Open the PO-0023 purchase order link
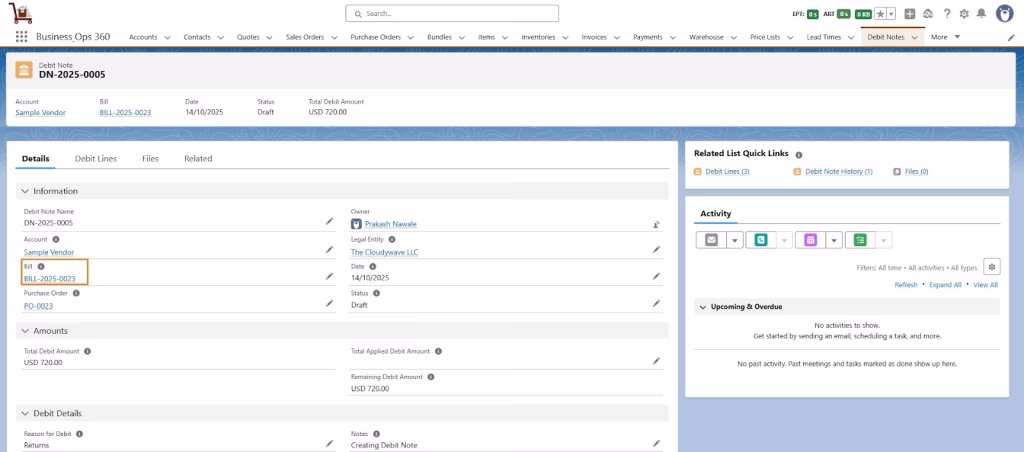Screen dimensions: 1024x452 tap(38, 306)
